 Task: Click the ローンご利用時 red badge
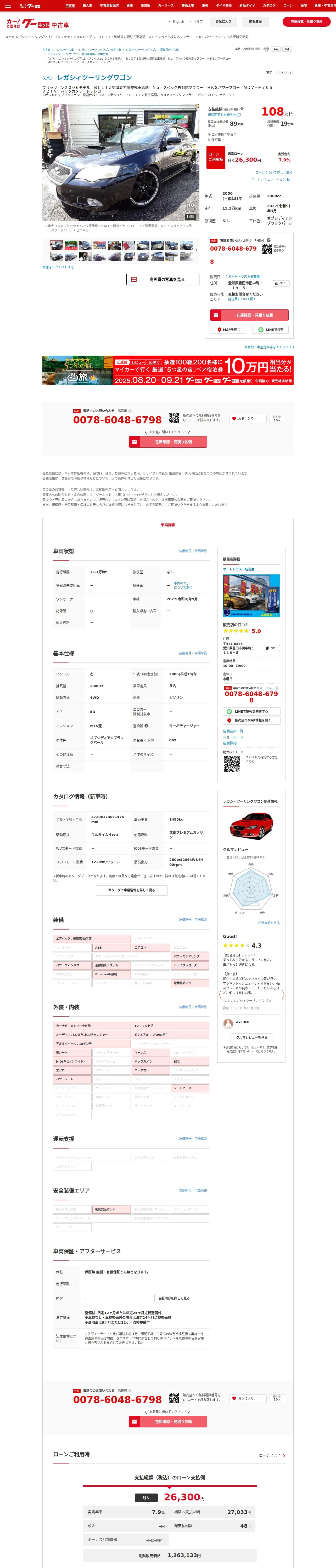(x=215, y=157)
